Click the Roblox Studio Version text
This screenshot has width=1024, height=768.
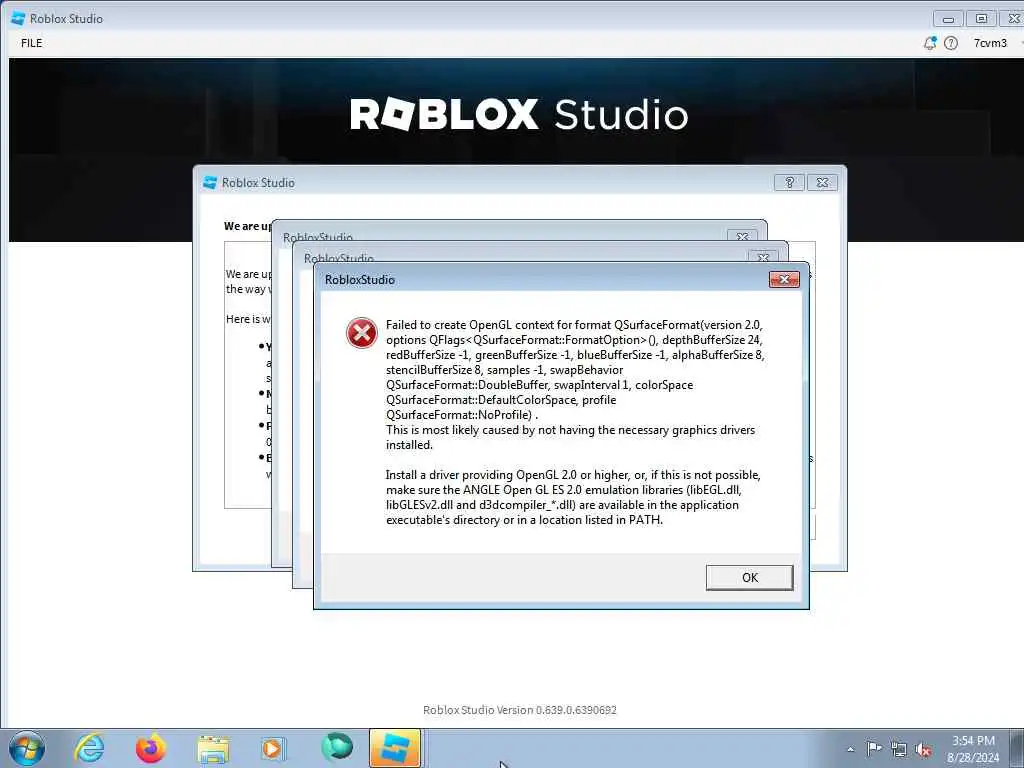520,710
